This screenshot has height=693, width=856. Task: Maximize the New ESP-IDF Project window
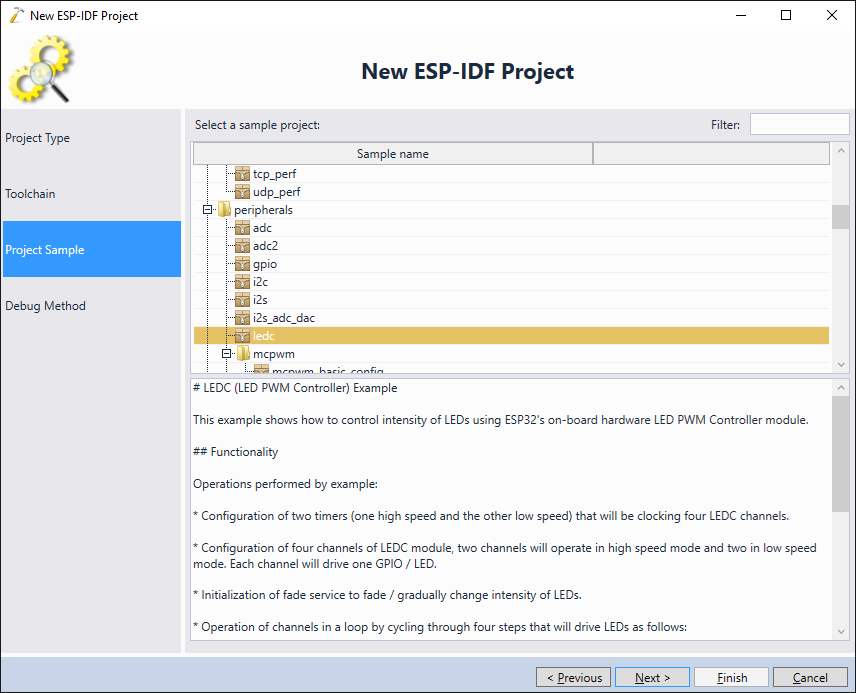(786, 15)
